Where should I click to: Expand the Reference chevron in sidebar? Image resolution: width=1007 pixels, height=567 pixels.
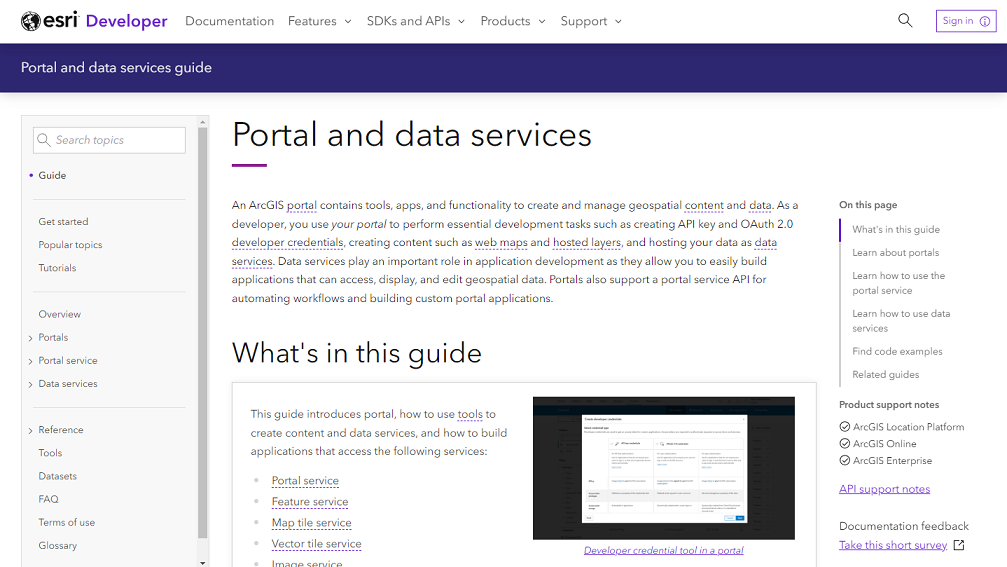coord(30,430)
